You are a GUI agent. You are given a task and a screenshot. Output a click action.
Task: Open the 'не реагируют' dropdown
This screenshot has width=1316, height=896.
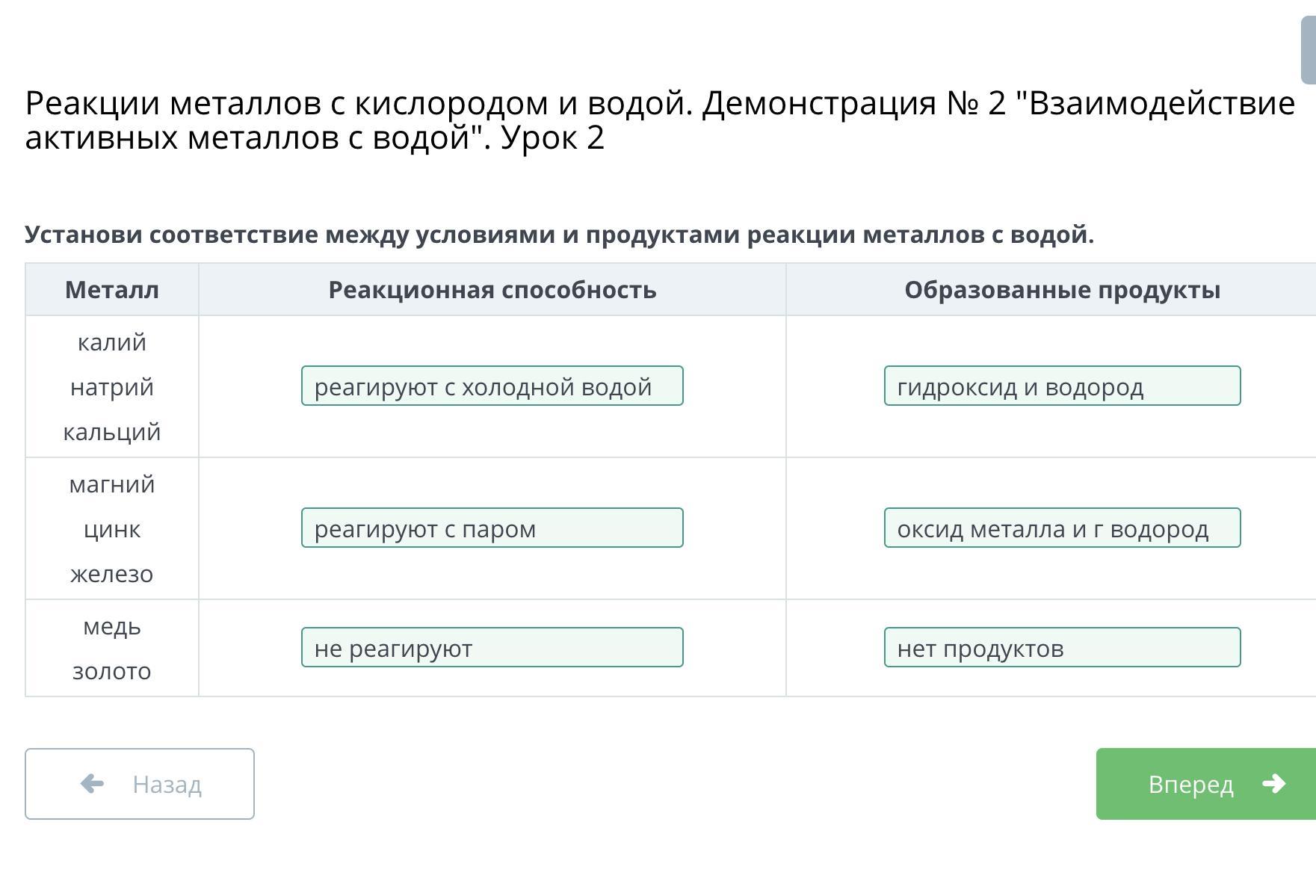[492, 647]
